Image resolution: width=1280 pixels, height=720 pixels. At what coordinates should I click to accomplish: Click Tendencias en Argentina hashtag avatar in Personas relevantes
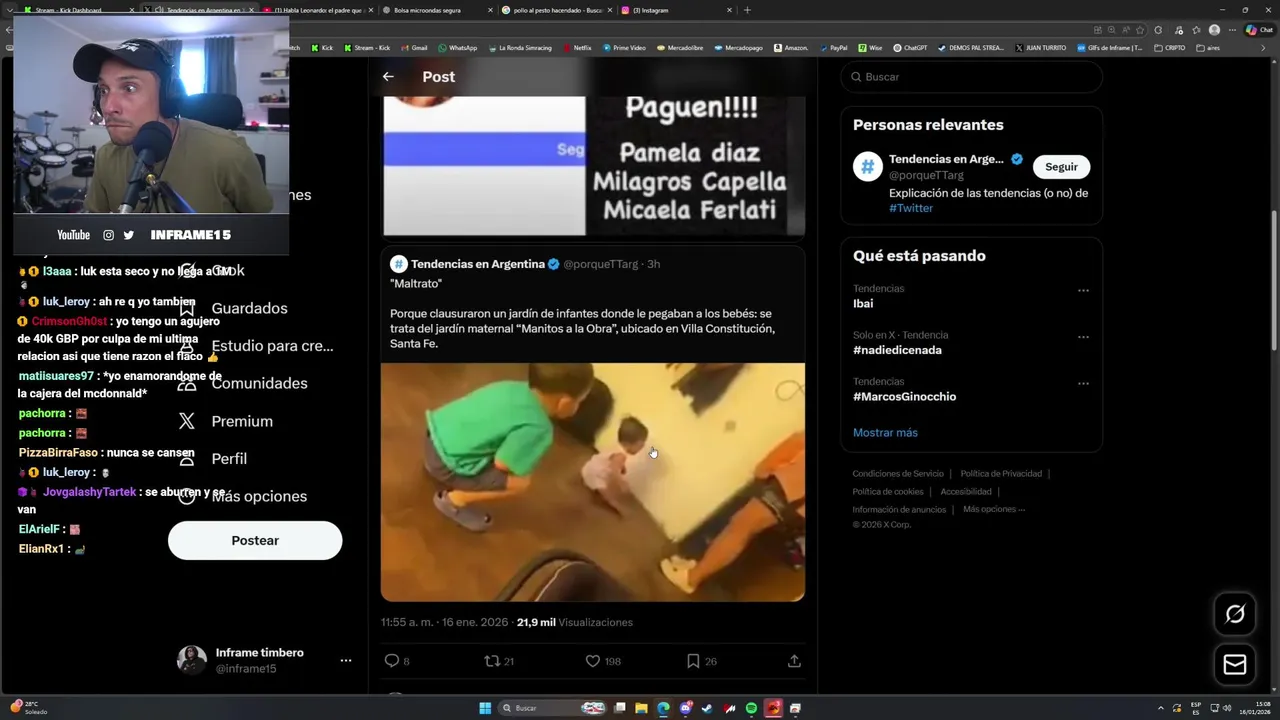(x=867, y=167)
